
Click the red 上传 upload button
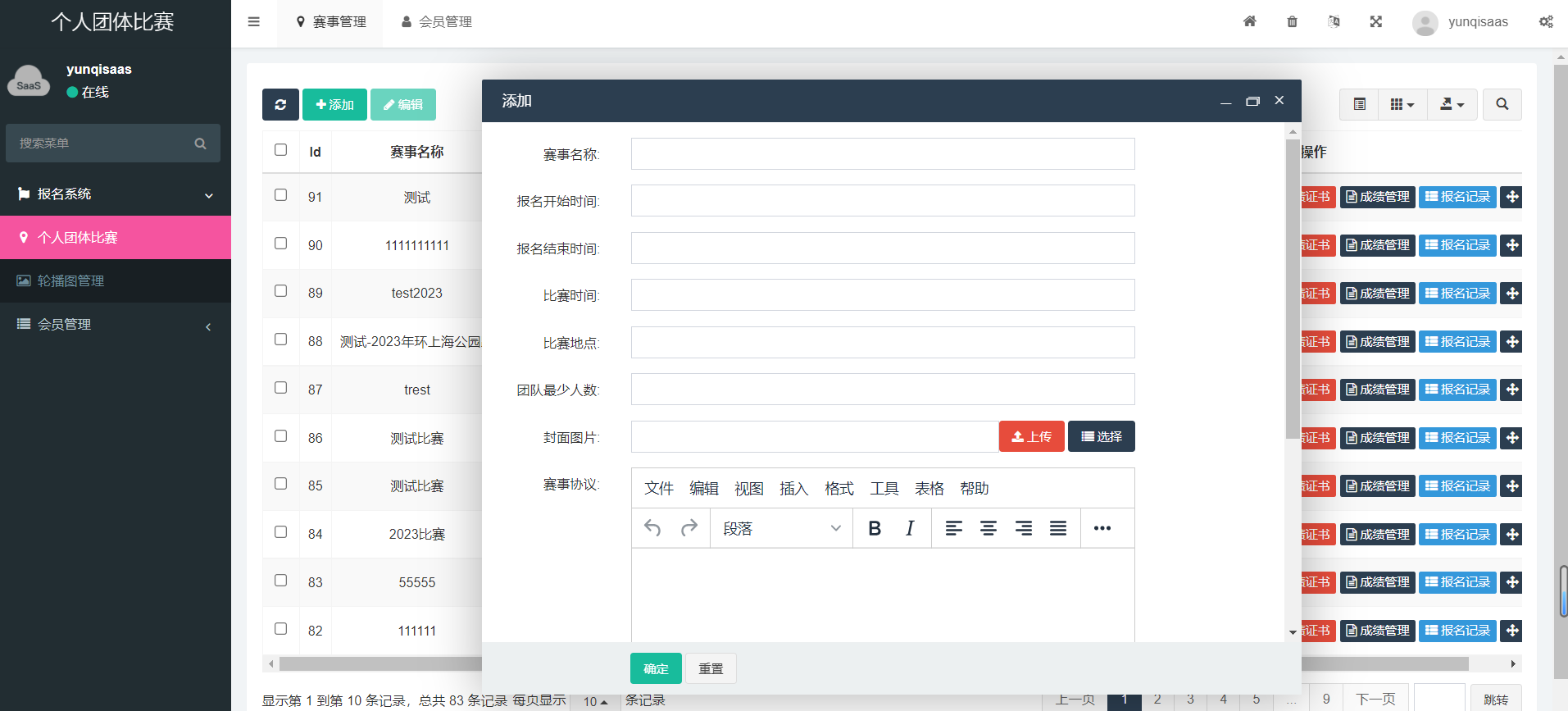pyautogui.click(x=1031, y=437)
